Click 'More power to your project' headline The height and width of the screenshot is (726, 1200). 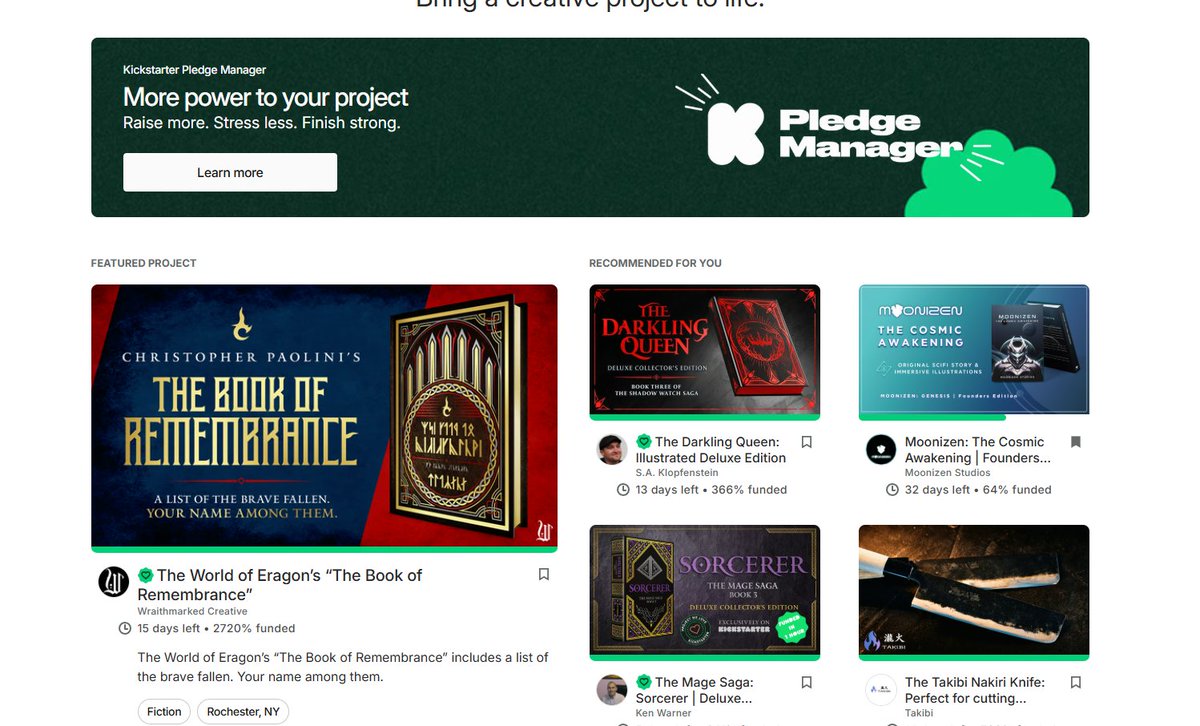266,97
